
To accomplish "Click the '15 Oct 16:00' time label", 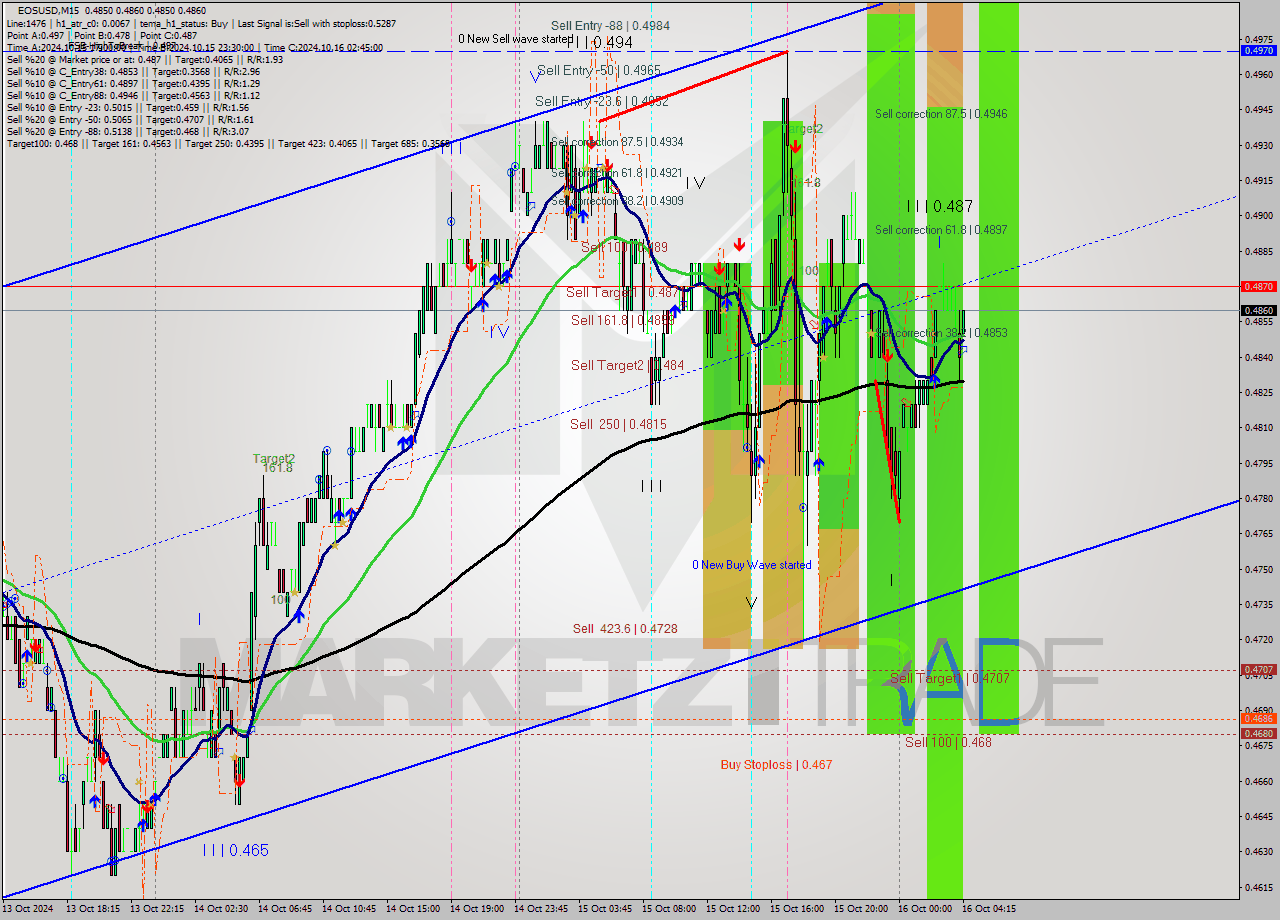I will coord(798,909).
